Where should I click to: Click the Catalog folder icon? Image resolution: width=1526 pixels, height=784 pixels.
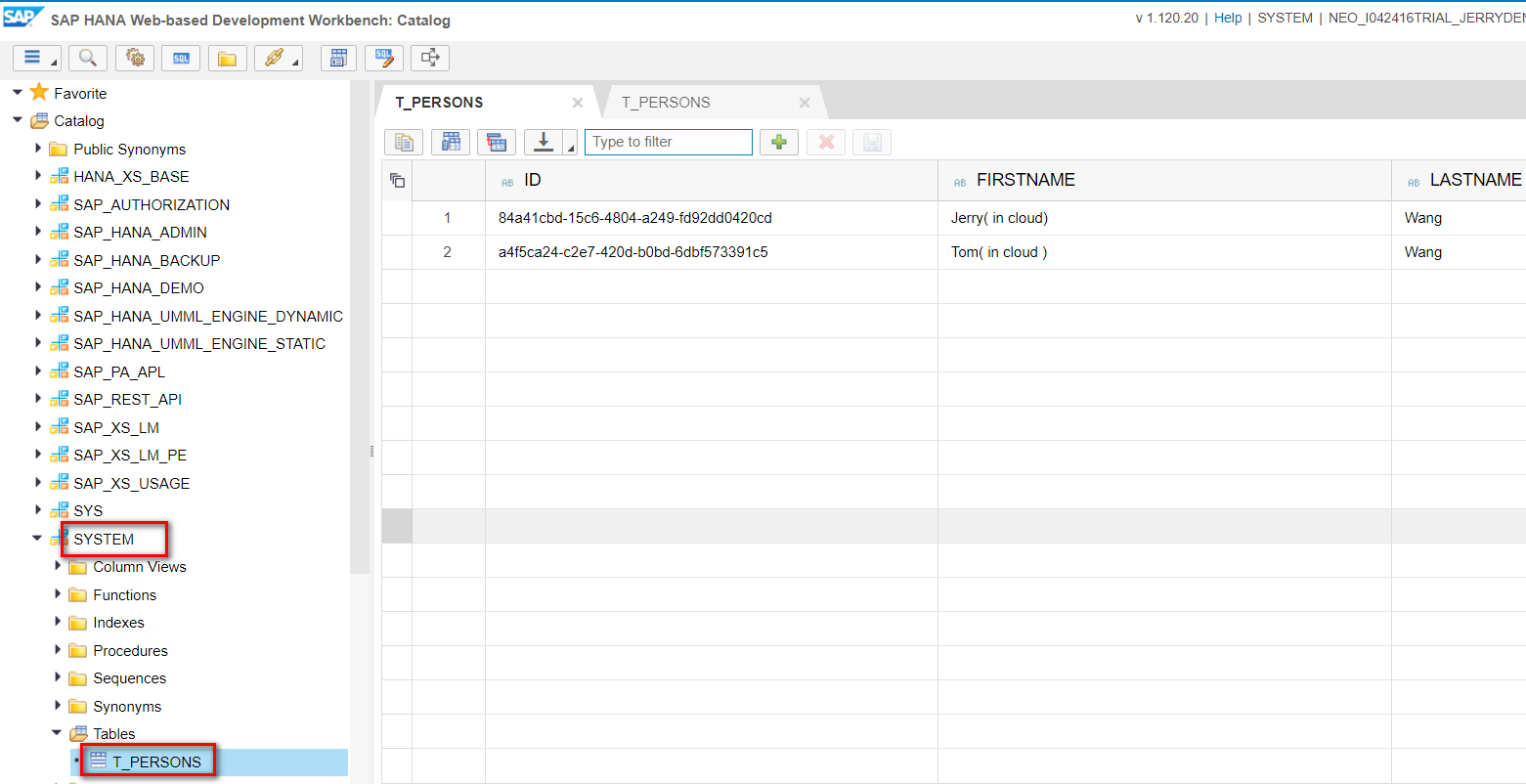(39, 121)
